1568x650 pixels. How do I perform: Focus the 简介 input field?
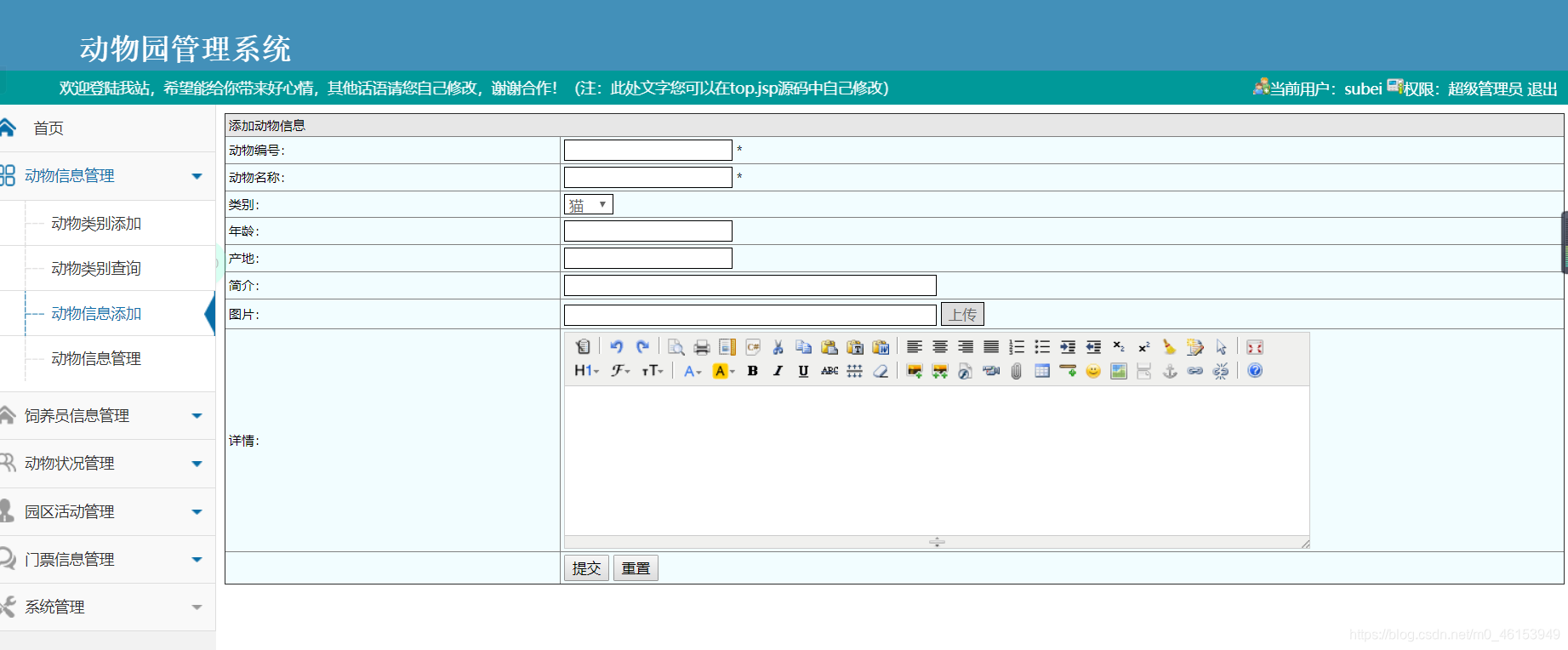[x=750, y=285]
